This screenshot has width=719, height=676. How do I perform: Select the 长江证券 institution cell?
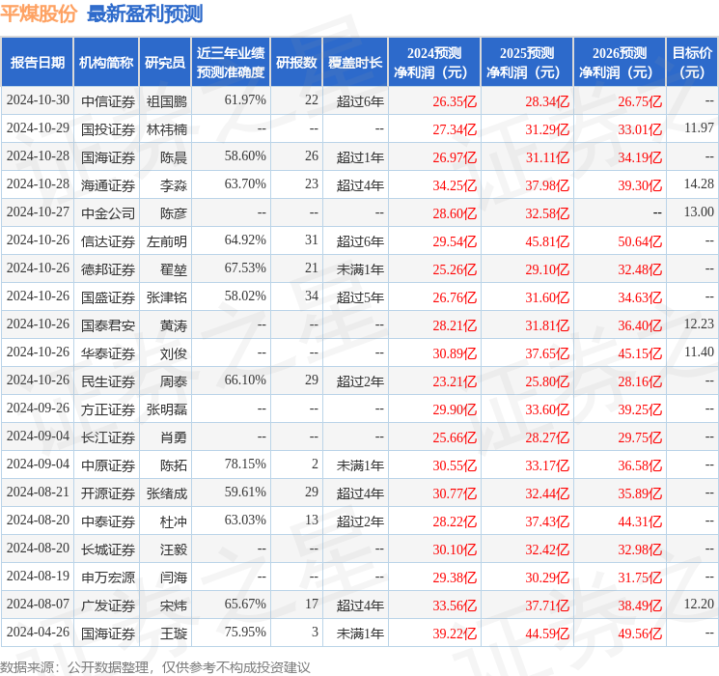tap(108, 437)
